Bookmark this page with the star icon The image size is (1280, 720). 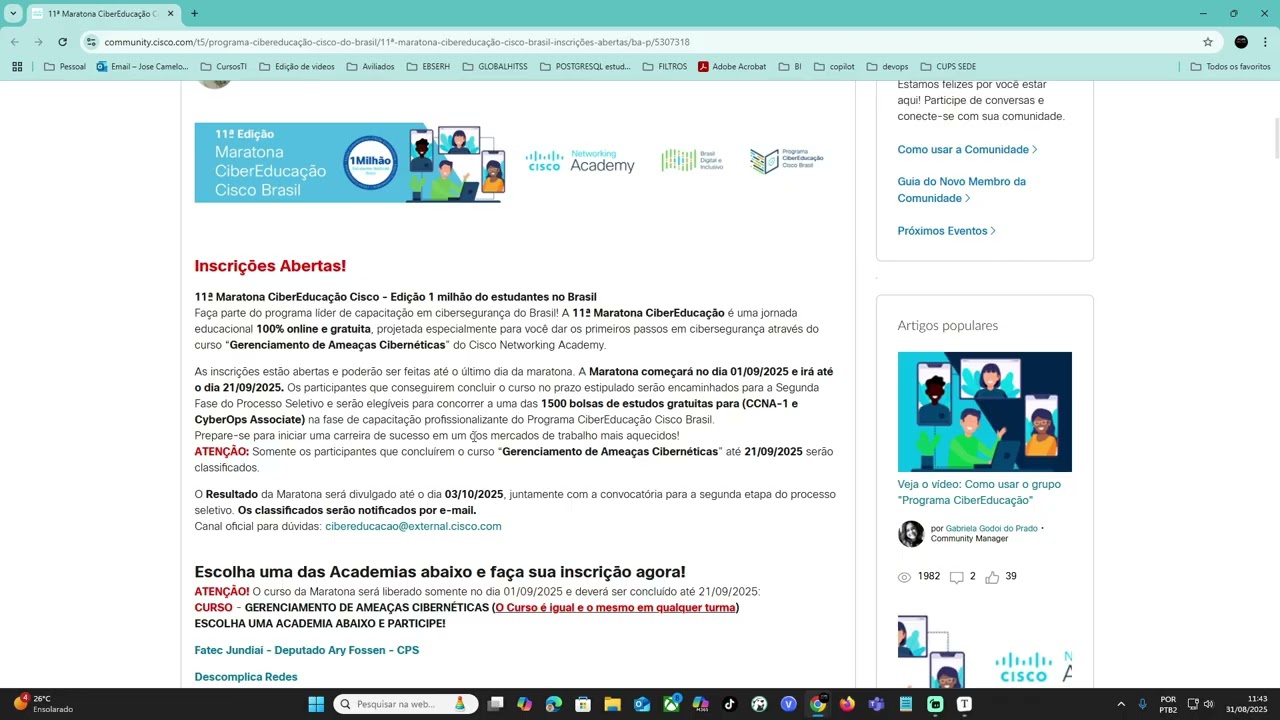coord(1208,42)
